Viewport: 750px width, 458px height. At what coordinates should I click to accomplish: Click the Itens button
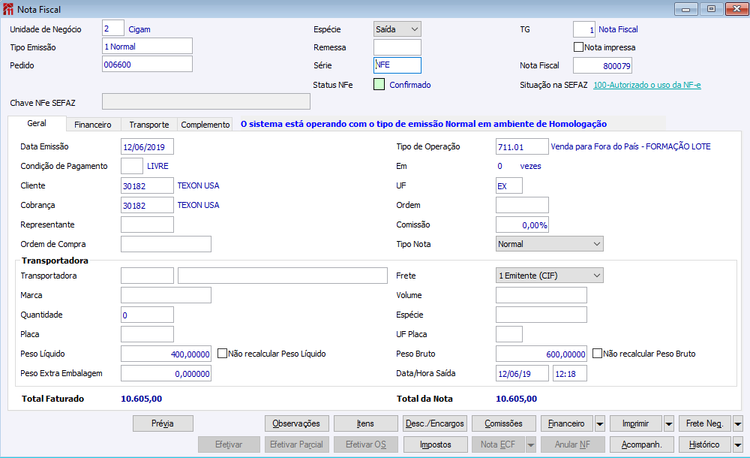click(x=365, y=424)
